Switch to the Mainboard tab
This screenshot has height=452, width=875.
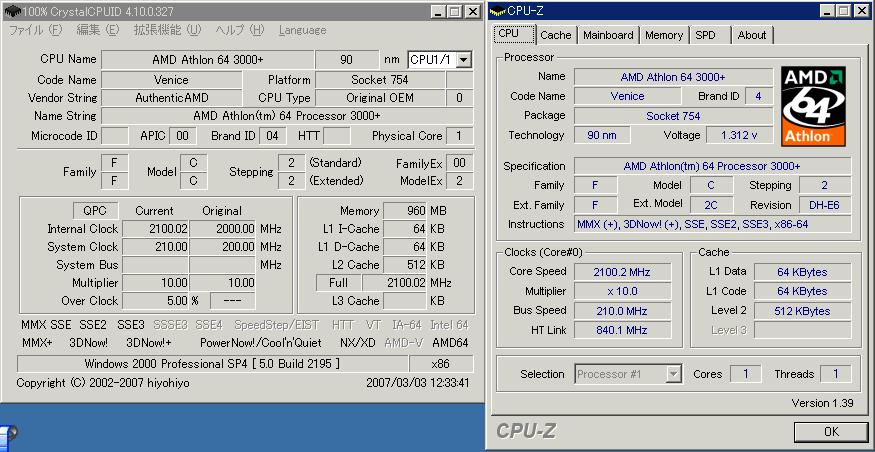[608, 35]
